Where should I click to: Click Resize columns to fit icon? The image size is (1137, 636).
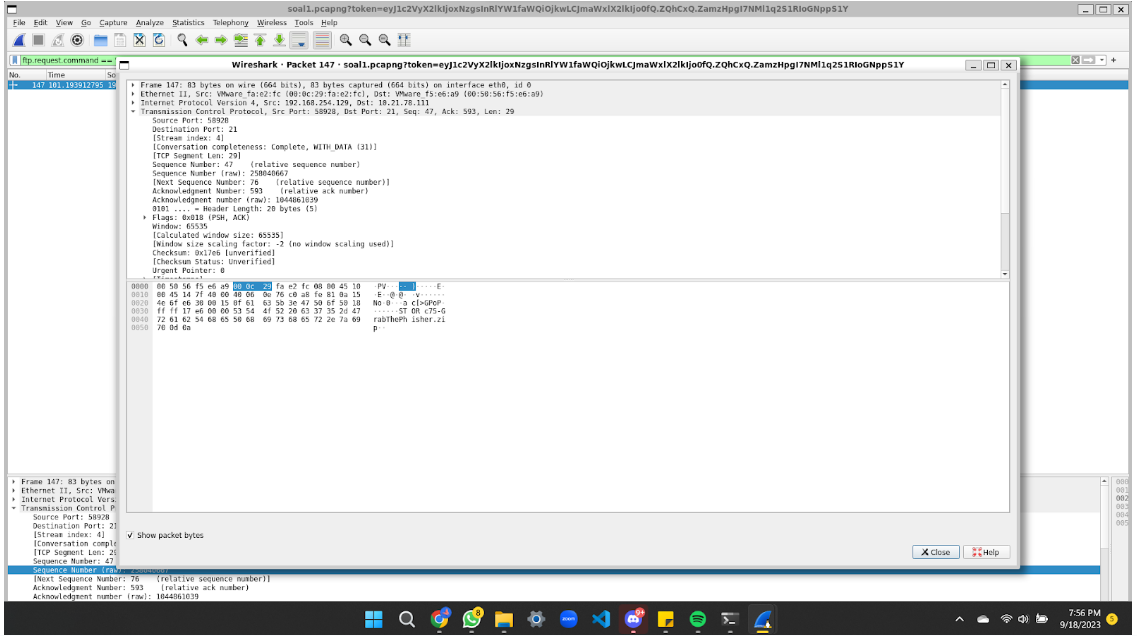(404, 41)
